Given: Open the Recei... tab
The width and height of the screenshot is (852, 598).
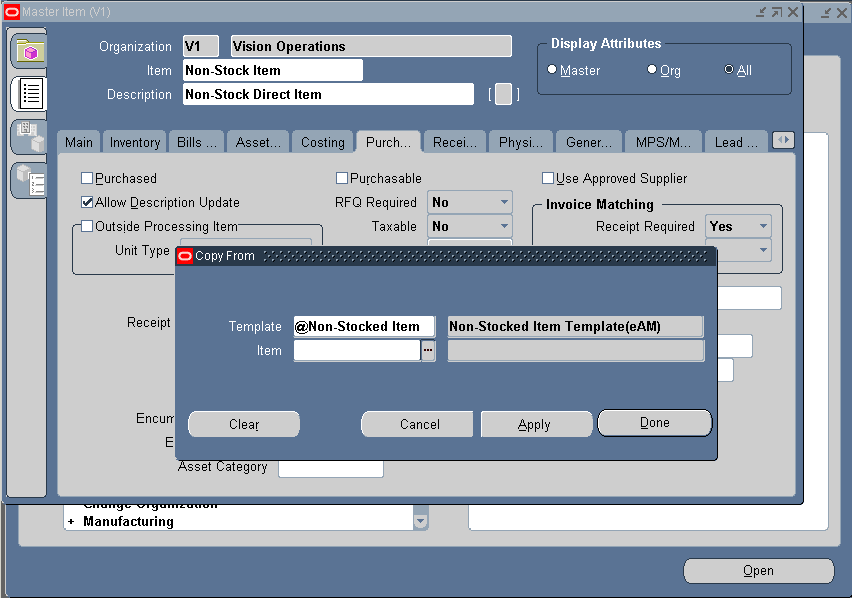Looking at the screenshot, I should point(454,142).
